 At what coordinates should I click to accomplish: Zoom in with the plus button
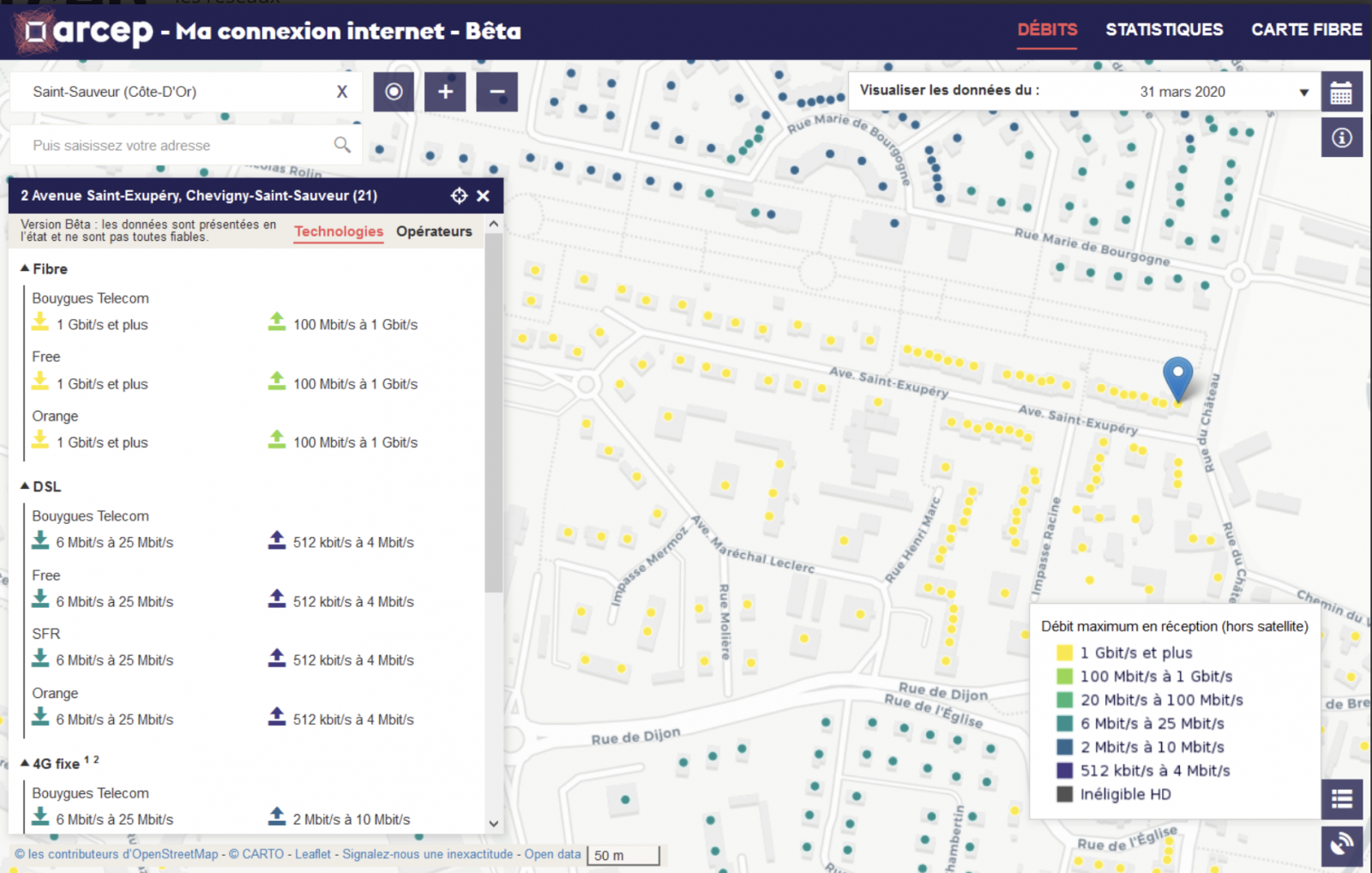click(445, 92)
